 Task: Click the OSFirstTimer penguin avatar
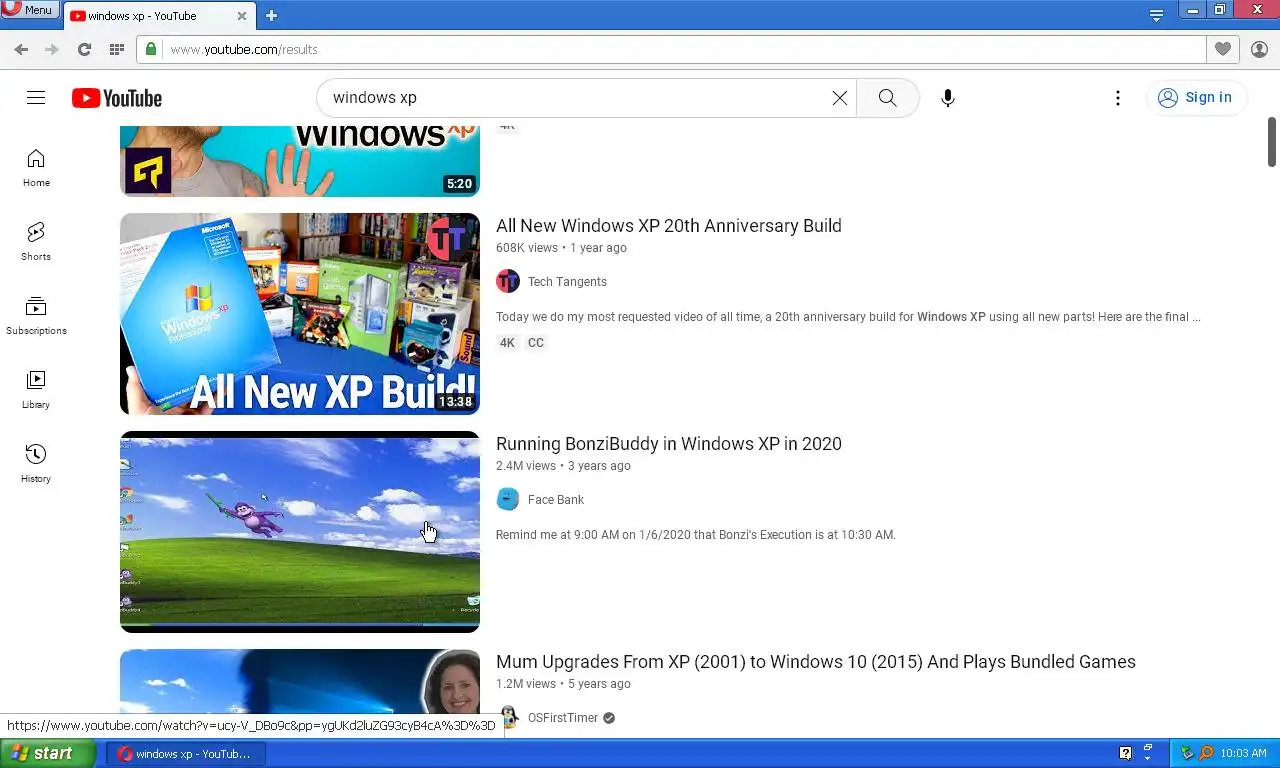(509, 717)
